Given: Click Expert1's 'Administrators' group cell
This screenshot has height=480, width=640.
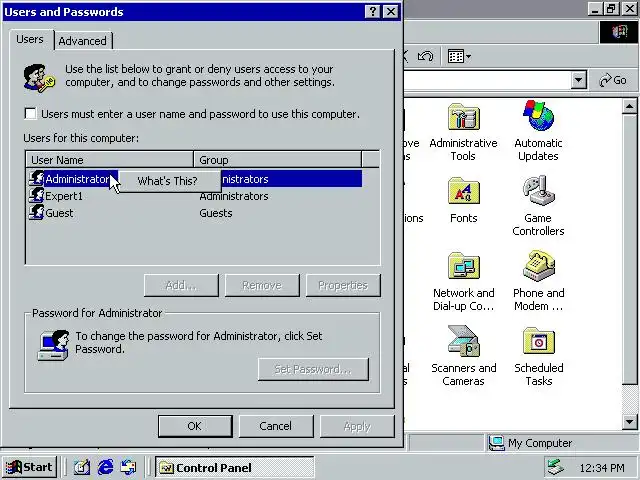Looking at the screenshot, I should click(x=234, y=196).
